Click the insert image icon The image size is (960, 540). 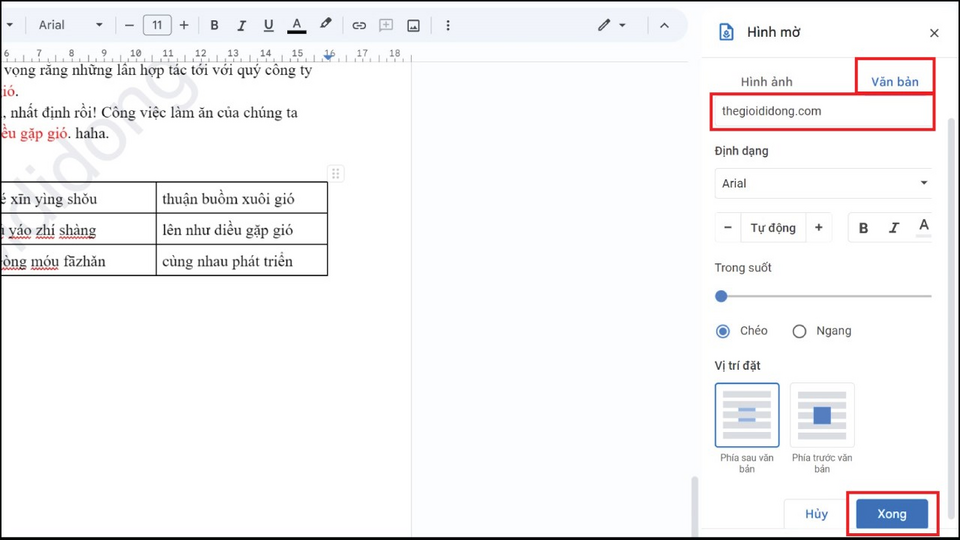(x=413, y=25)
